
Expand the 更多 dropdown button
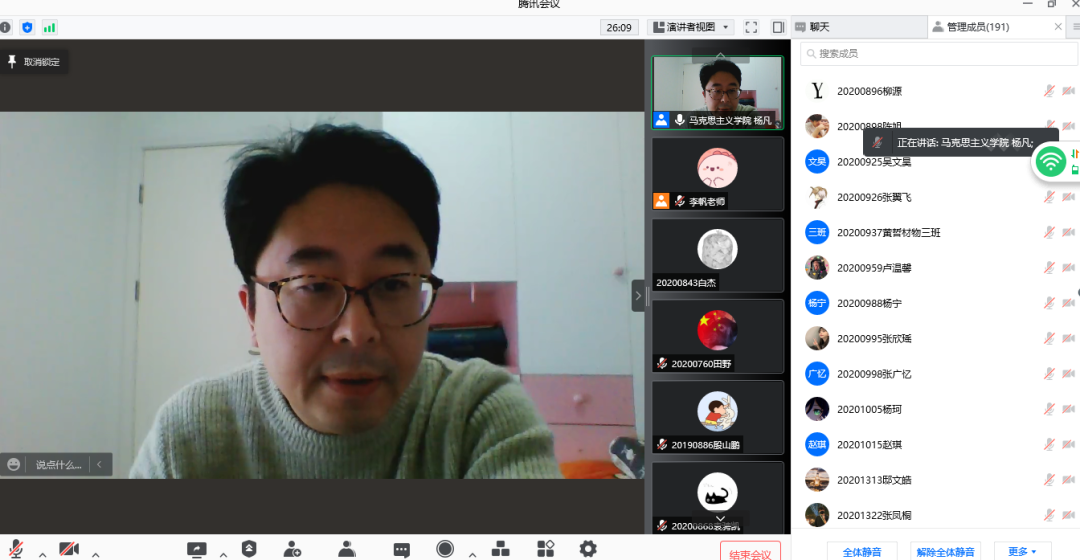[1021, 551]
